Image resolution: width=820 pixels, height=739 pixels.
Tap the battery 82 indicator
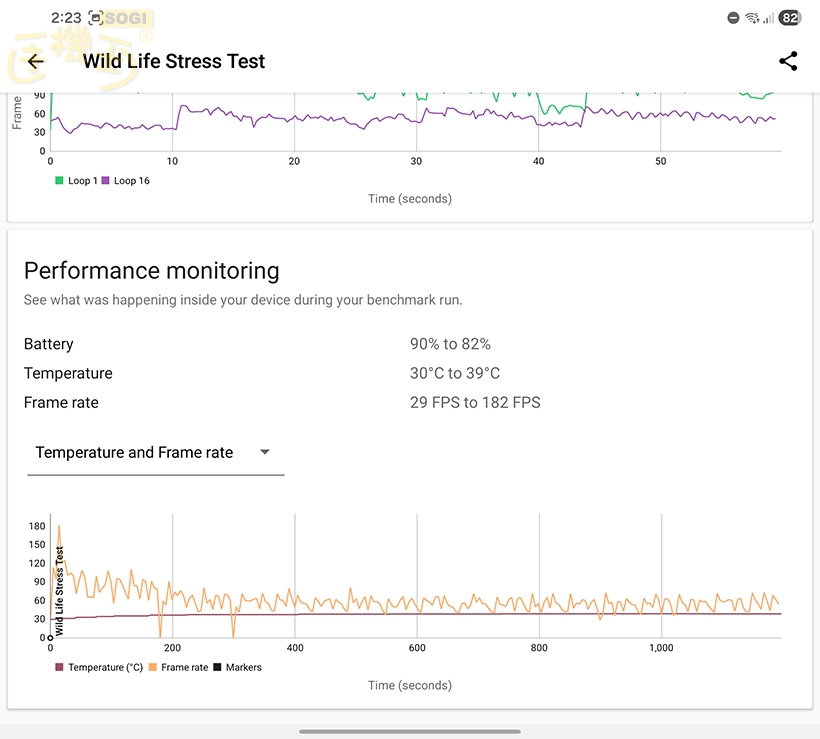coord(790,18)
